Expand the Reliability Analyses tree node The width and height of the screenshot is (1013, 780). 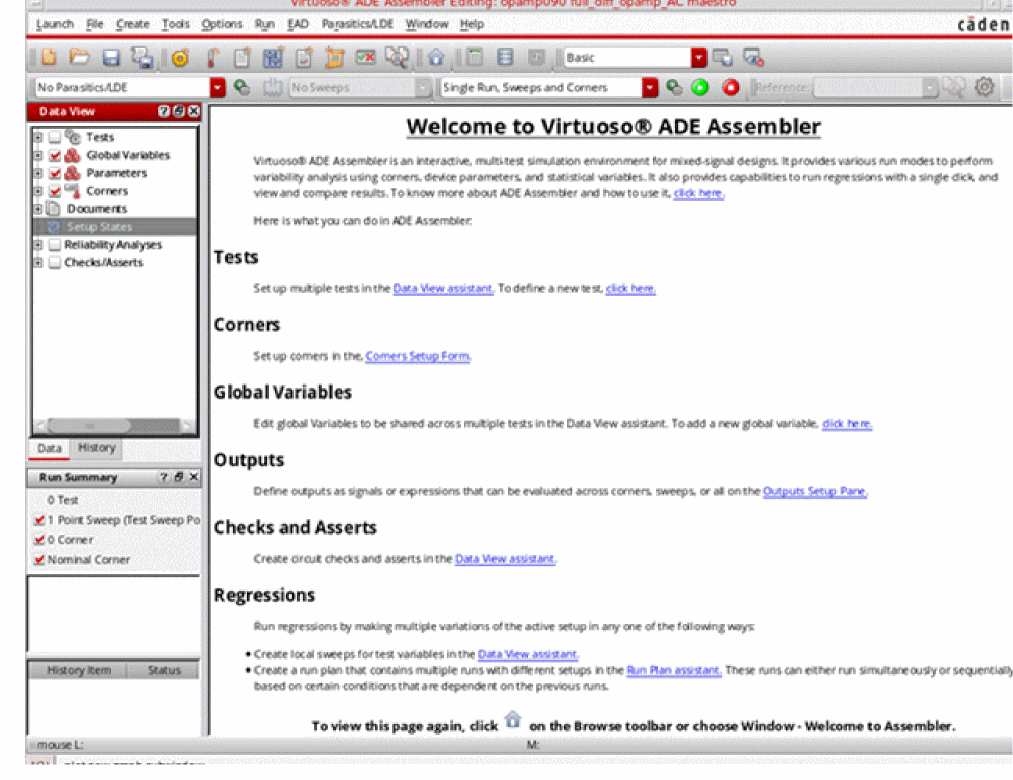click(38, 245)
